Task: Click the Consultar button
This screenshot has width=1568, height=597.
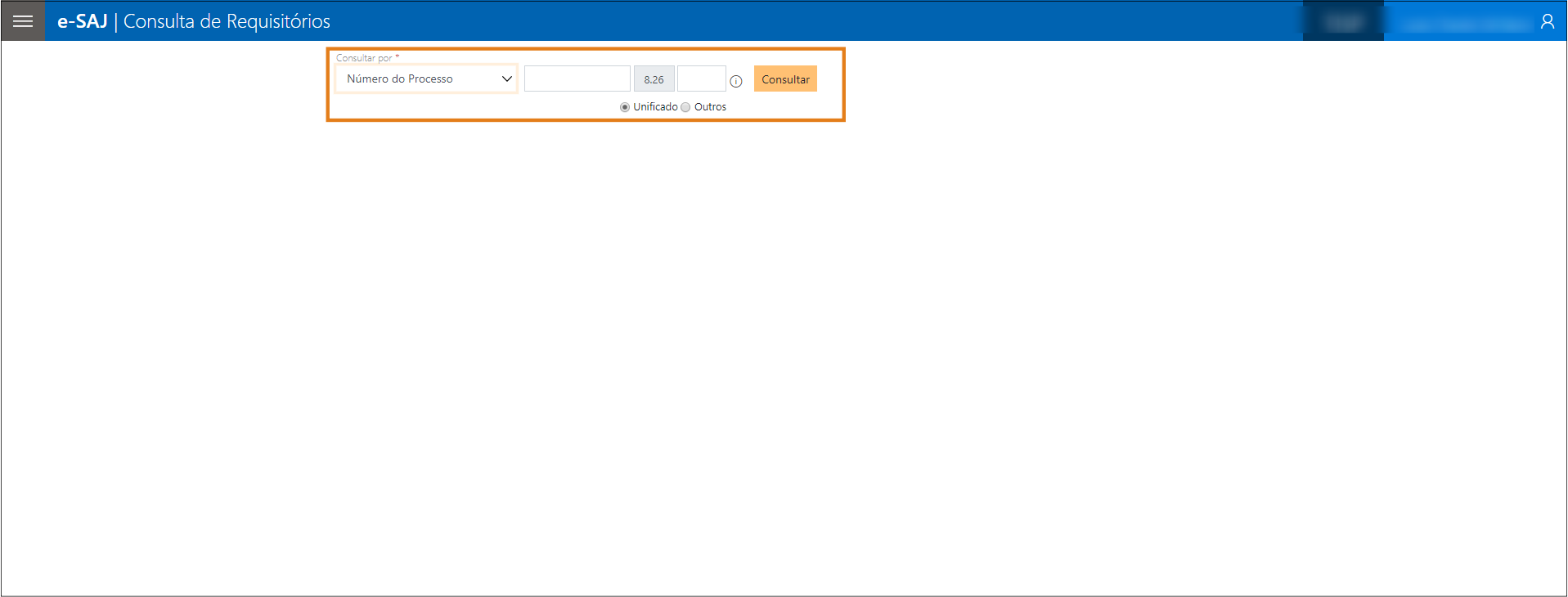Action: click(x=785, y=79)
